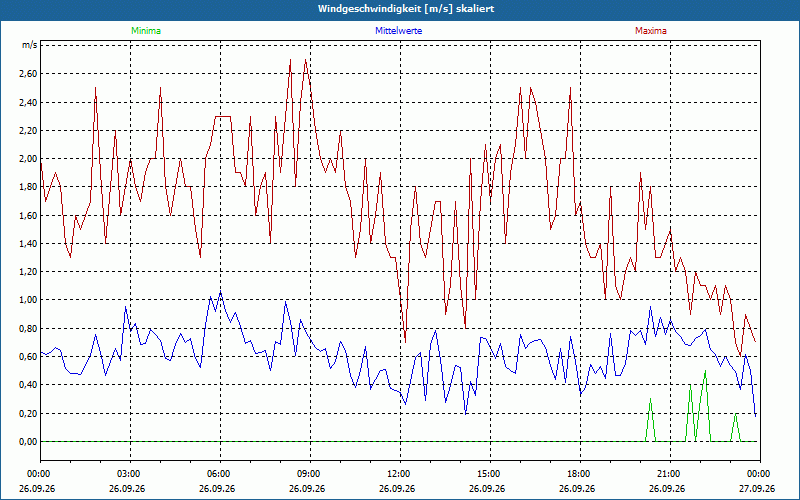Click the '1,60' y-axis value

click(28, 215)
